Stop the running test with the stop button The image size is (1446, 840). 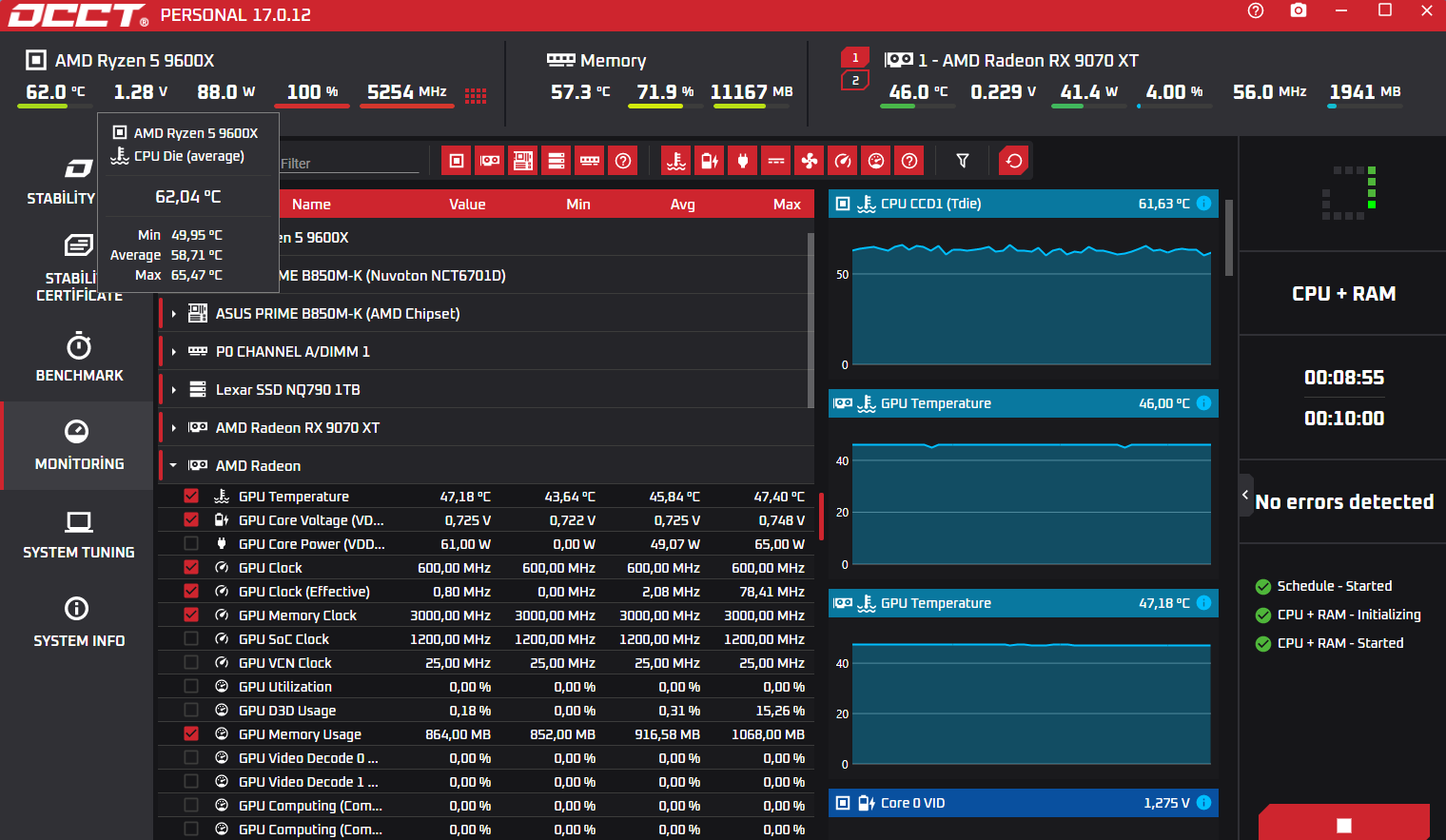point(1344,824)
